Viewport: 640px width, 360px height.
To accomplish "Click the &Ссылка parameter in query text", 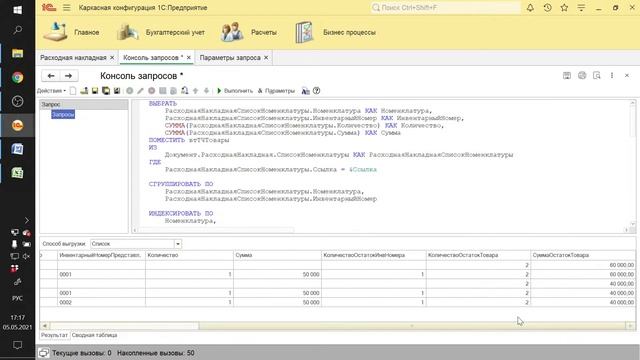I will tap(363, 169).
